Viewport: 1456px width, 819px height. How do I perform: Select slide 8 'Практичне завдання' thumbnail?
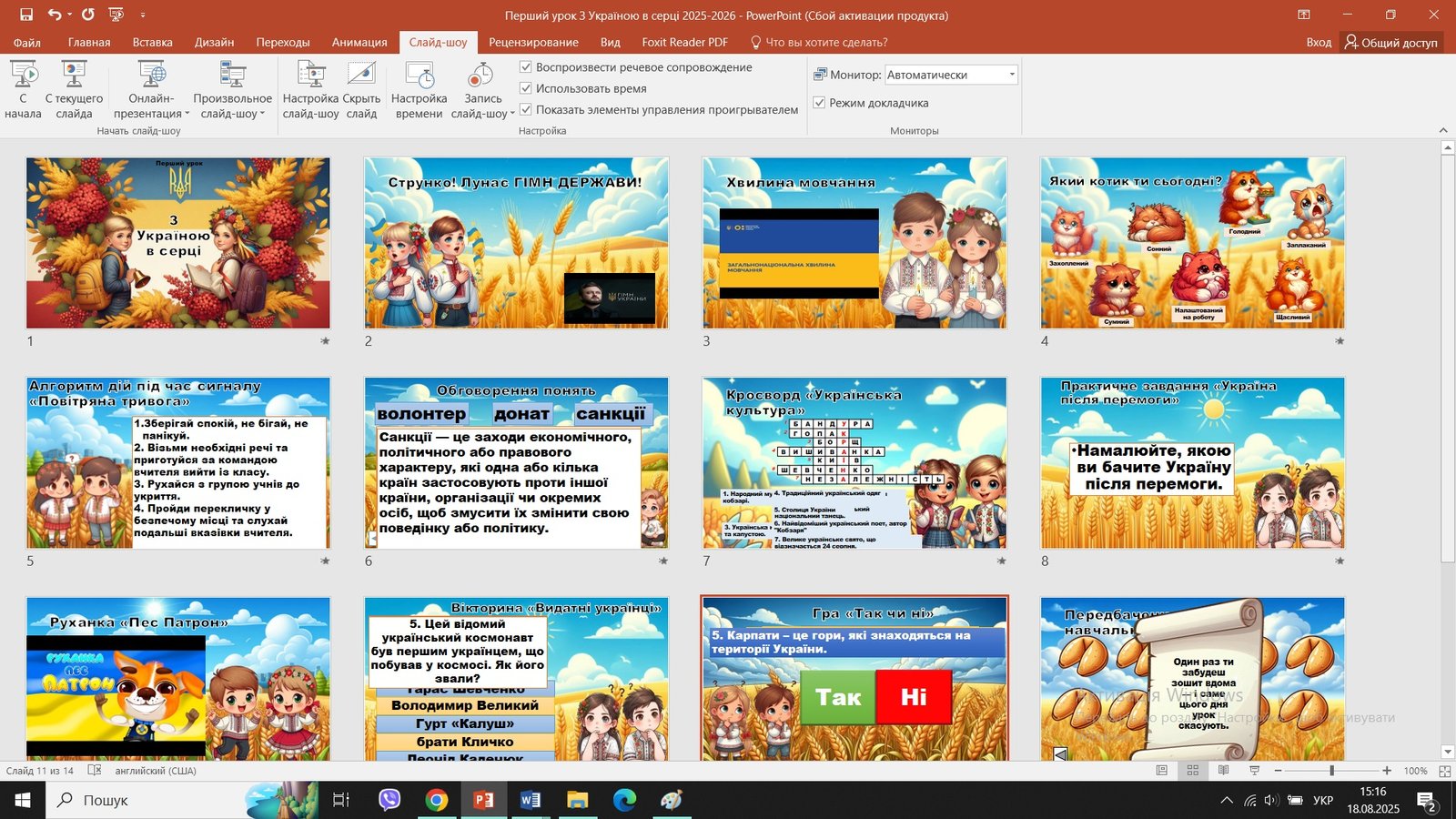point(1193,463)
